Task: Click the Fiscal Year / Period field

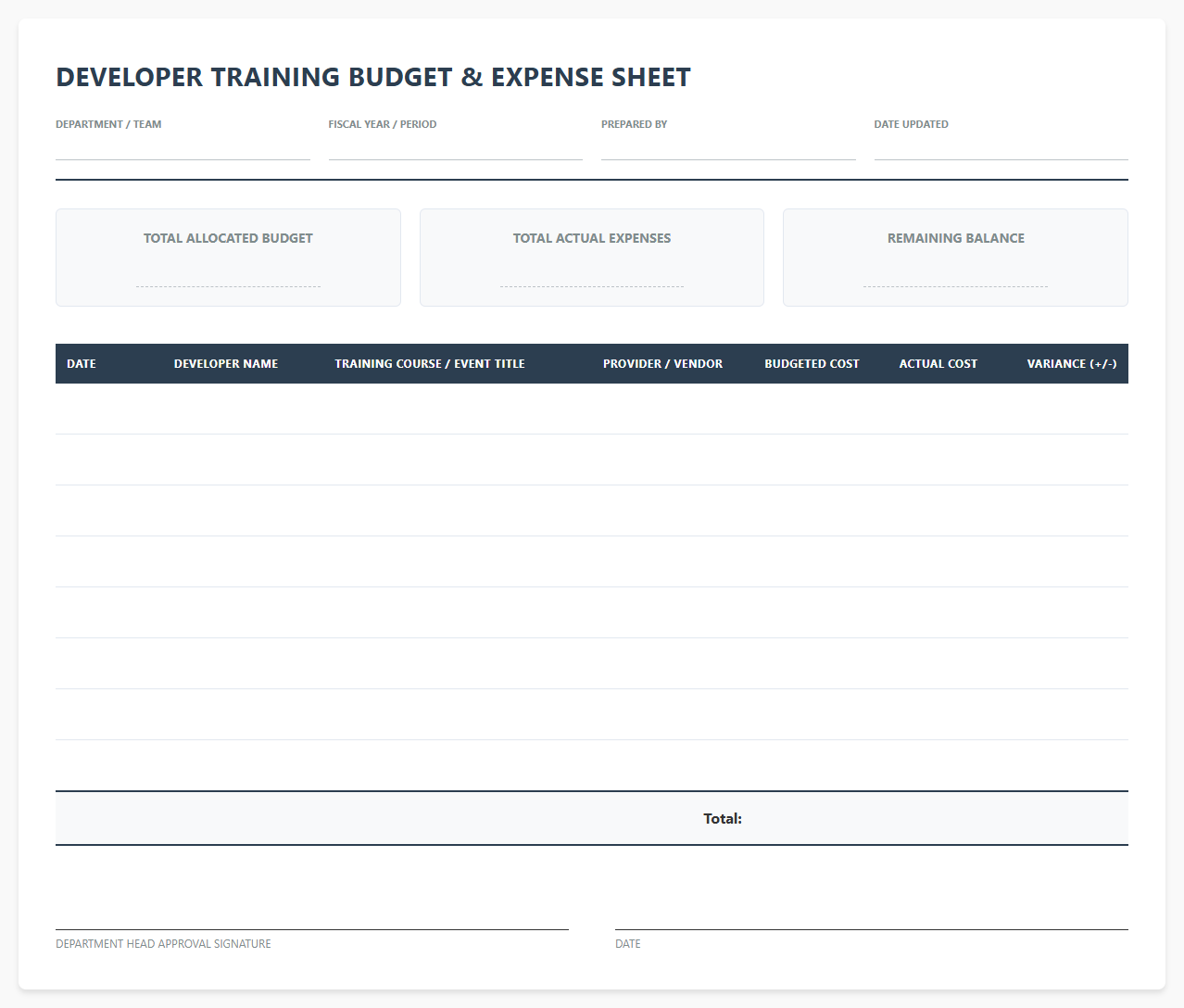Action: pos(455,148)
